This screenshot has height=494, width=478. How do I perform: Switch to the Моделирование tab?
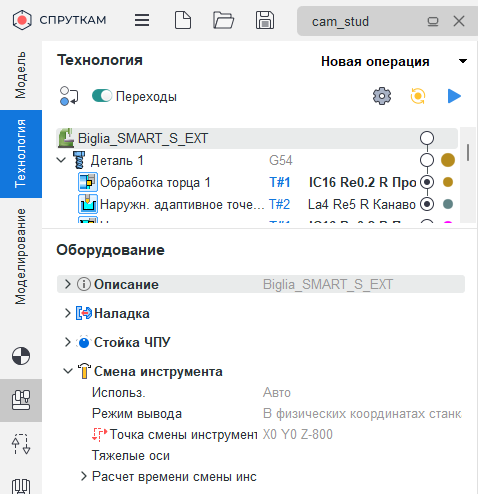click(20, 257)
